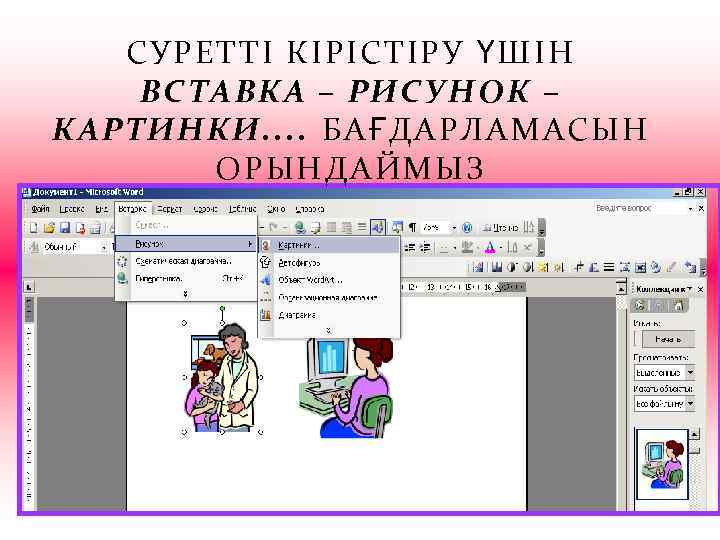
Task: Open the style dropdown showing Обычный
Action: pyautogui.click(x=104, y=248)
